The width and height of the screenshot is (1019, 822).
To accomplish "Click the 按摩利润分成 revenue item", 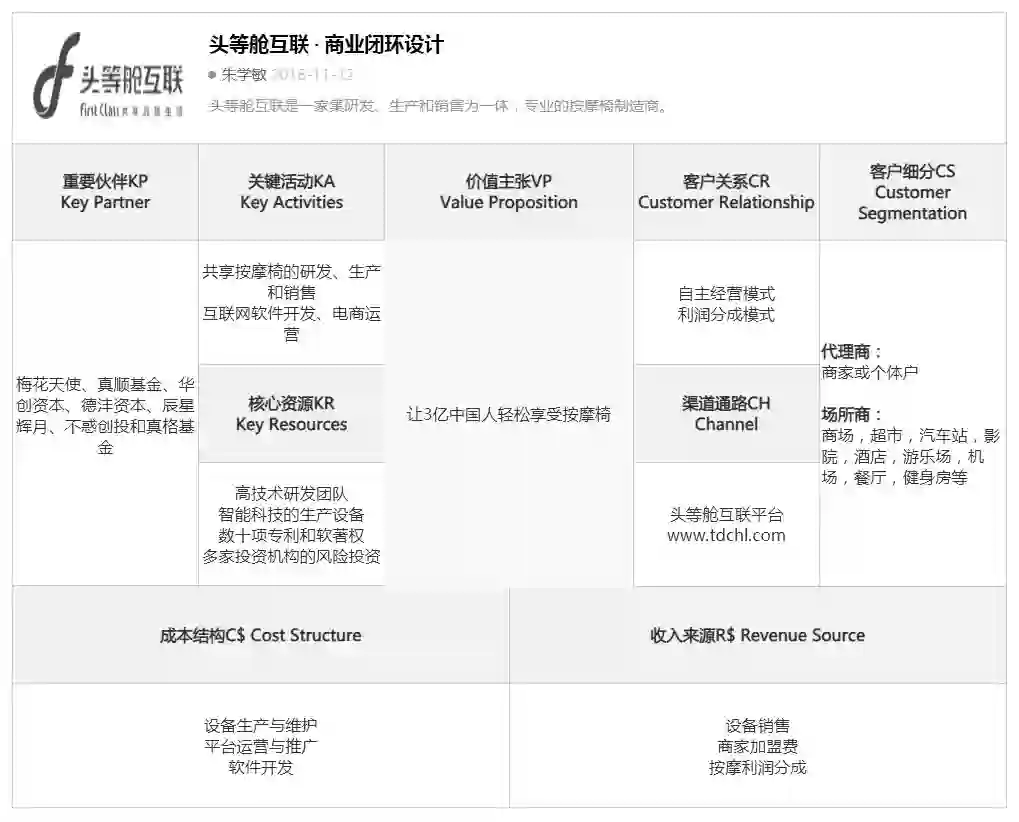I will pos(758,767).
